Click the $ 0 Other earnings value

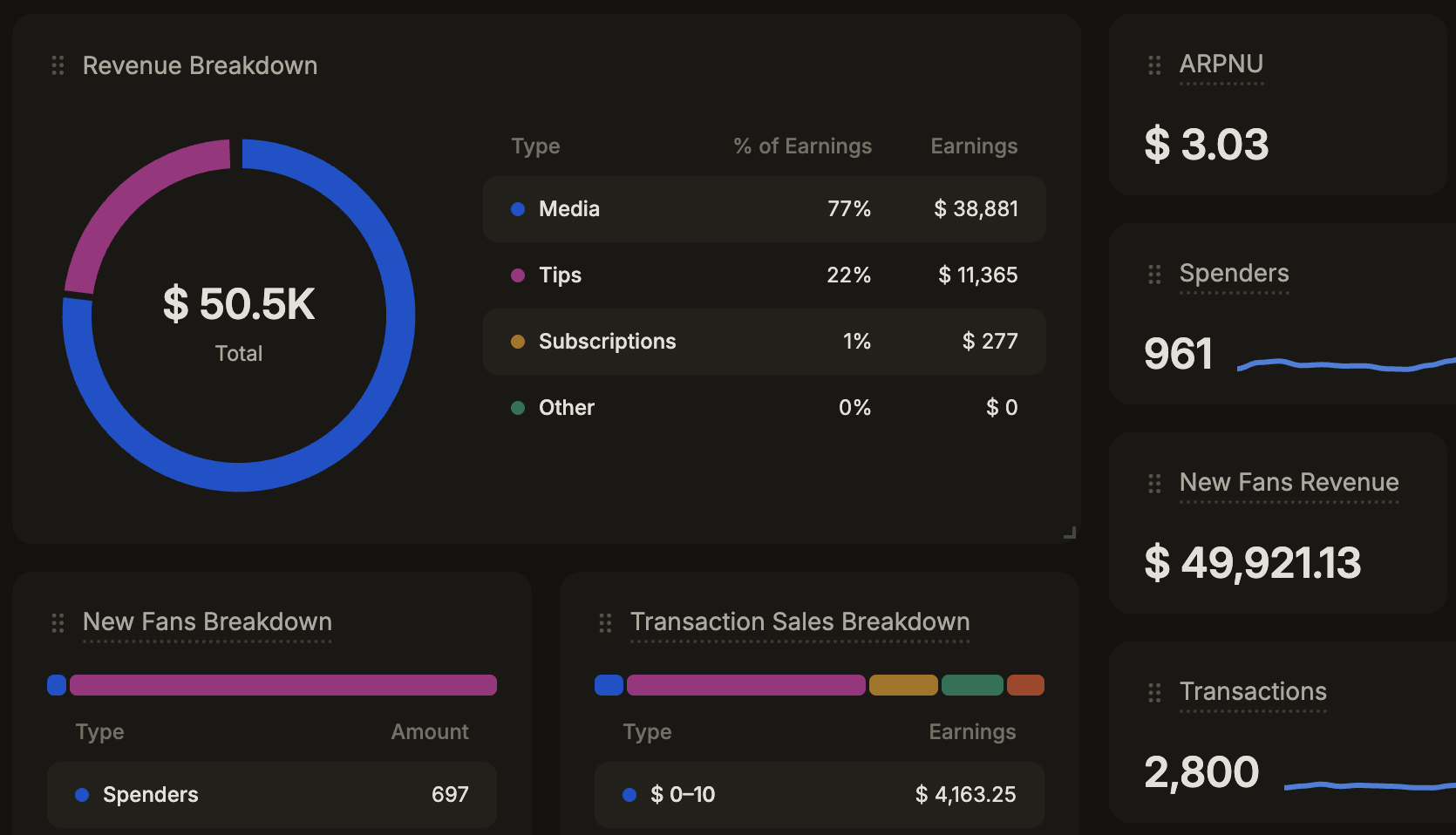pos(1002,408)
